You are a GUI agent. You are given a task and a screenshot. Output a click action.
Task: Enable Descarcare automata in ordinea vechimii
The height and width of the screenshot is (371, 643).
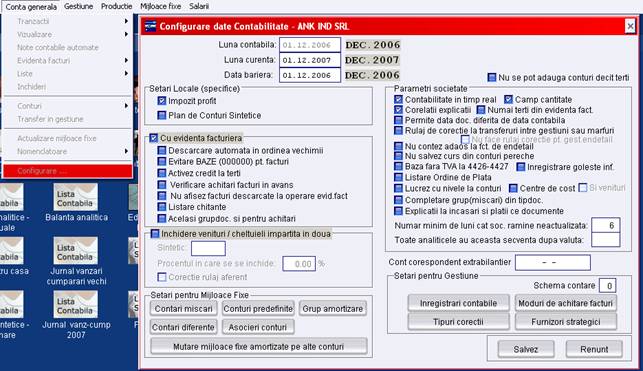pos(162,150)
